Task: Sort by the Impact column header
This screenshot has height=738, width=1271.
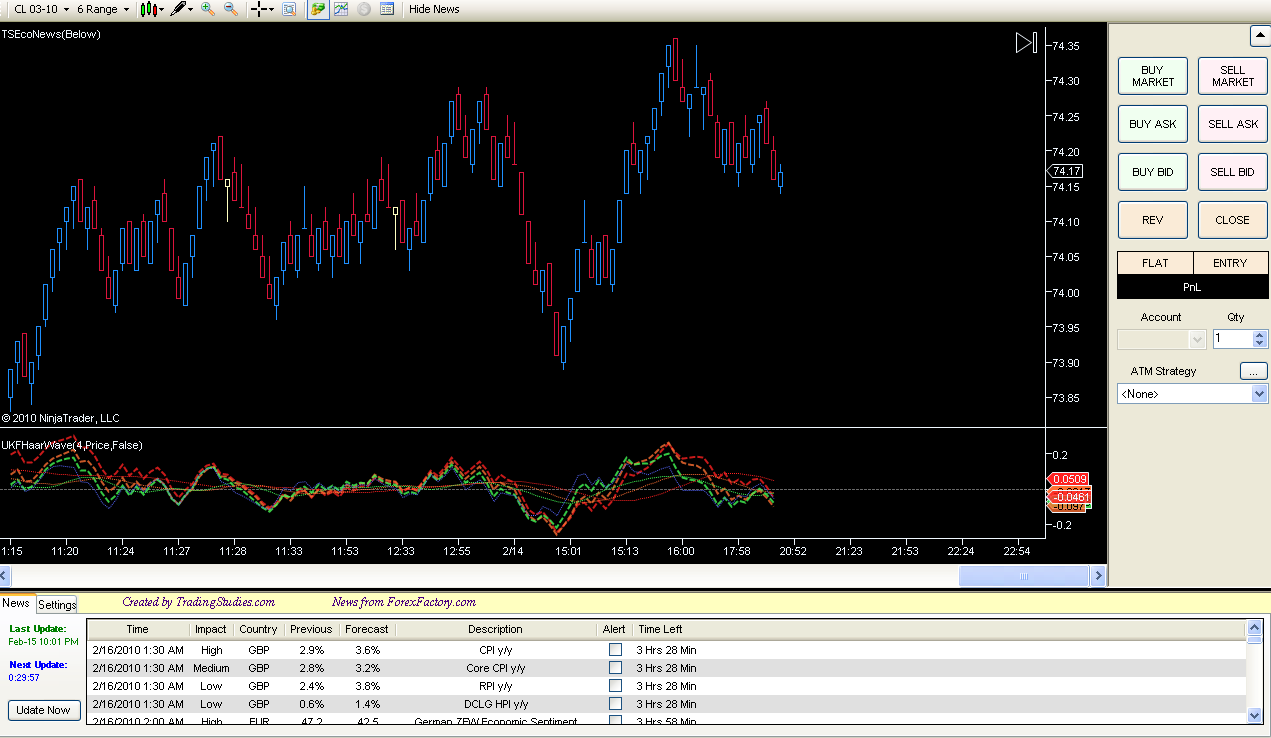Action: 211,629
